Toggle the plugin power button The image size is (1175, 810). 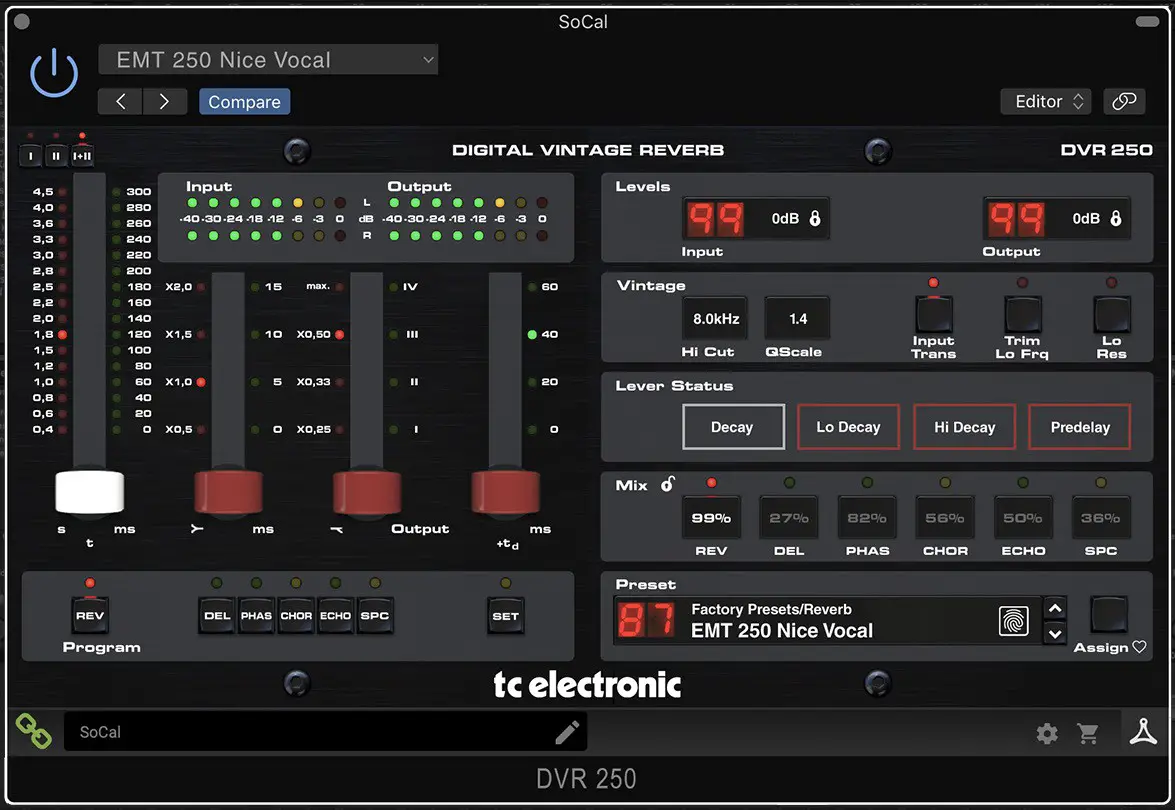[54, 73]
